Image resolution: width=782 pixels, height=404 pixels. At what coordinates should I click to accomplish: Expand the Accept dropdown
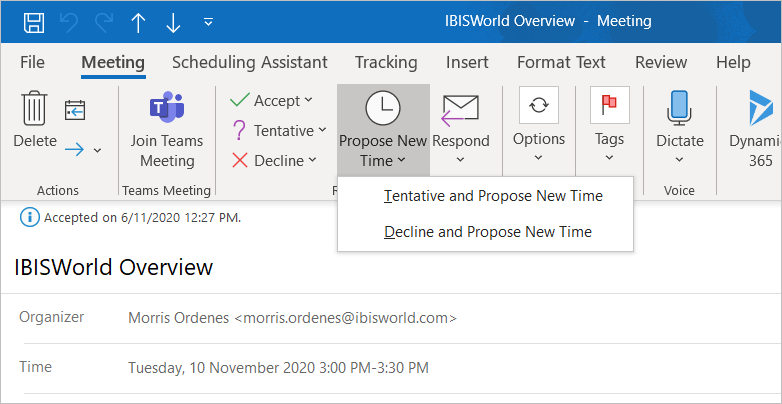[308, 100]
